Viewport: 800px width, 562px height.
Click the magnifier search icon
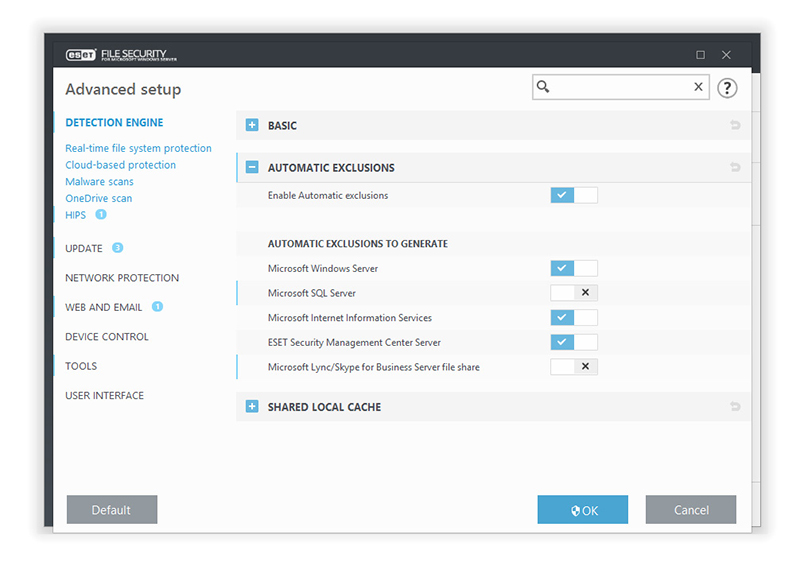pyautogui.click(x=543, y=87)
